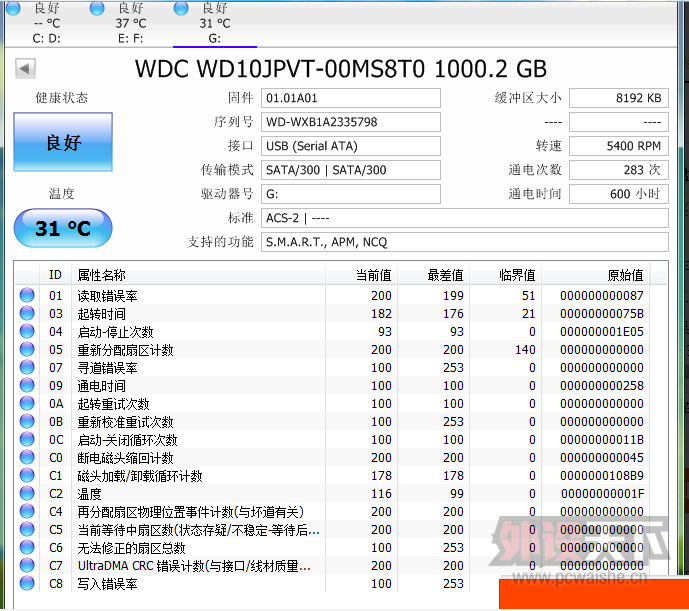Select the C: D: disk tab
The image size is (689, 611).
click(46, 22)
